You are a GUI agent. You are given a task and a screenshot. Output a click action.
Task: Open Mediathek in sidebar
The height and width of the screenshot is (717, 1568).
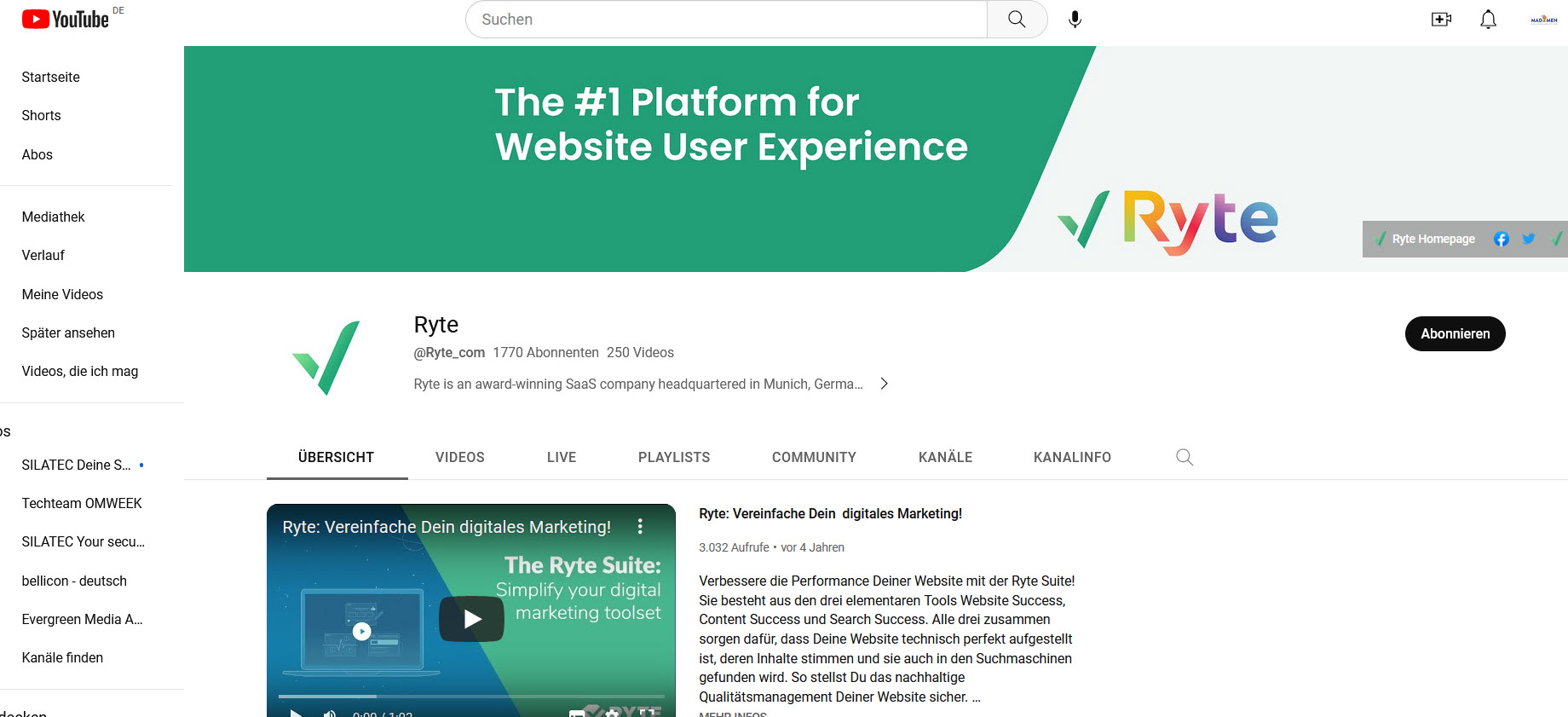click(x=54, y=217)
